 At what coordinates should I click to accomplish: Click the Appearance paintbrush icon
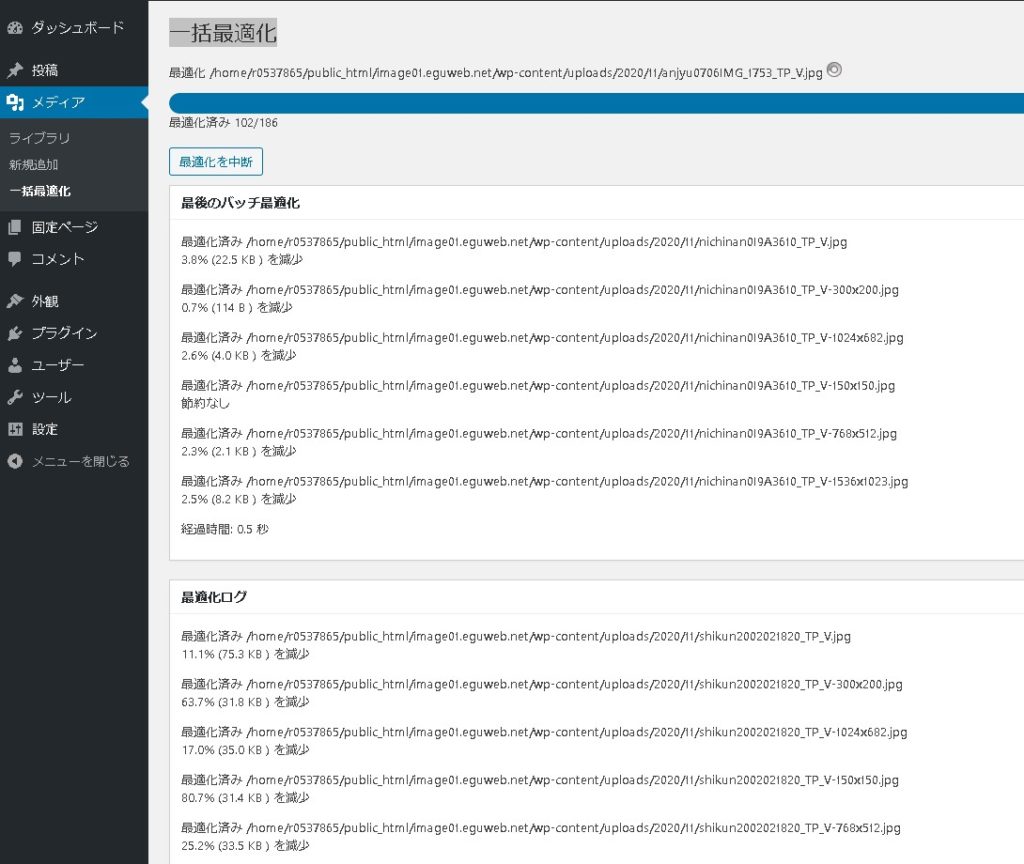[15, 301]
